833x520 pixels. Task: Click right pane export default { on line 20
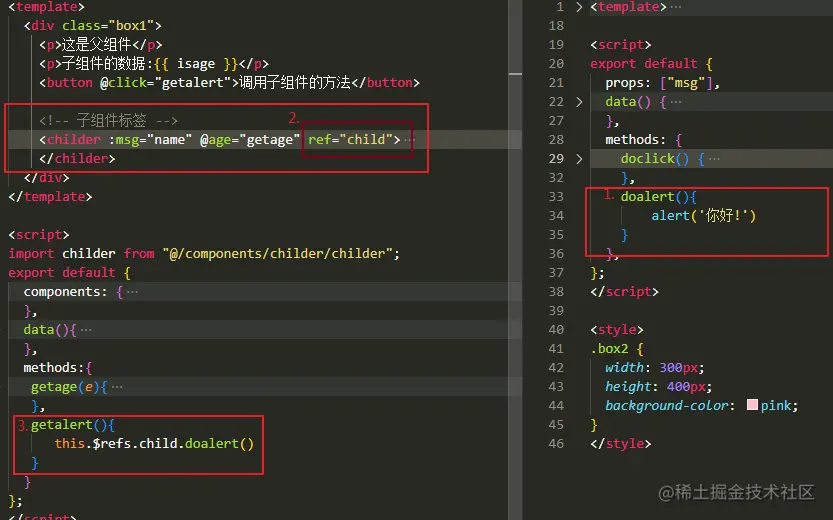click(x=651, y=64)
